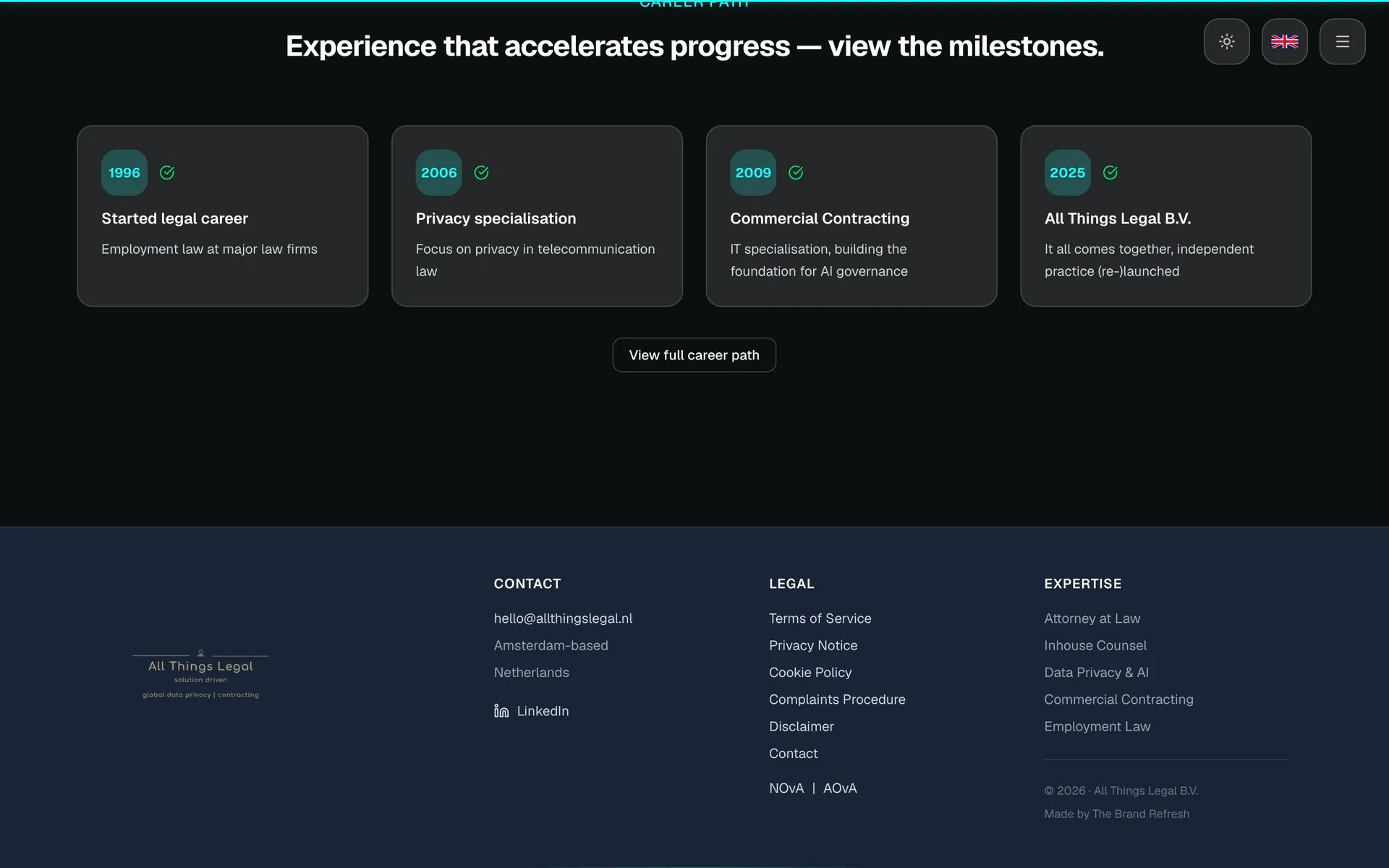Click the Netherlands footer text

pos(532,672)
